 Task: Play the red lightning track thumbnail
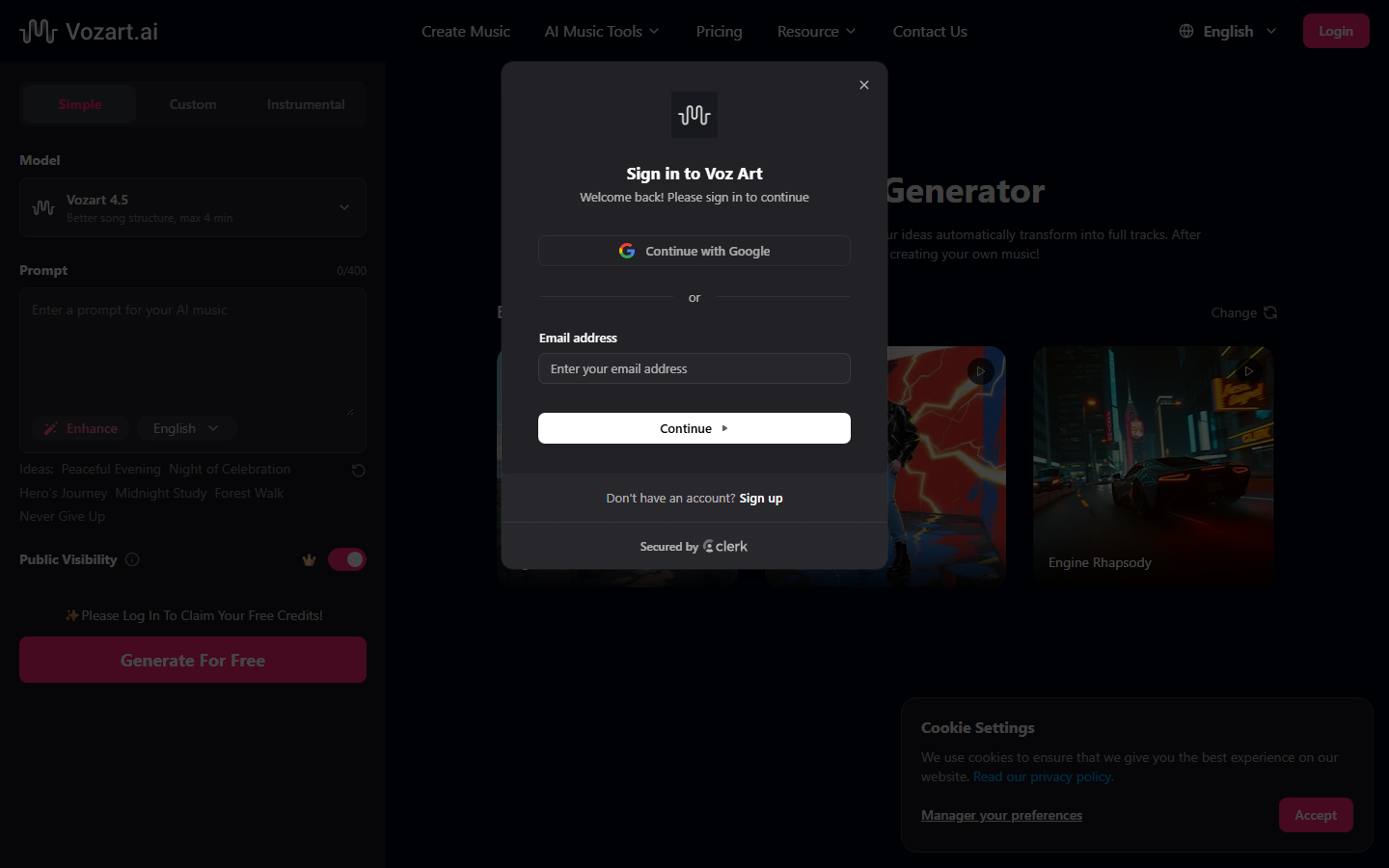coord(981,370)
